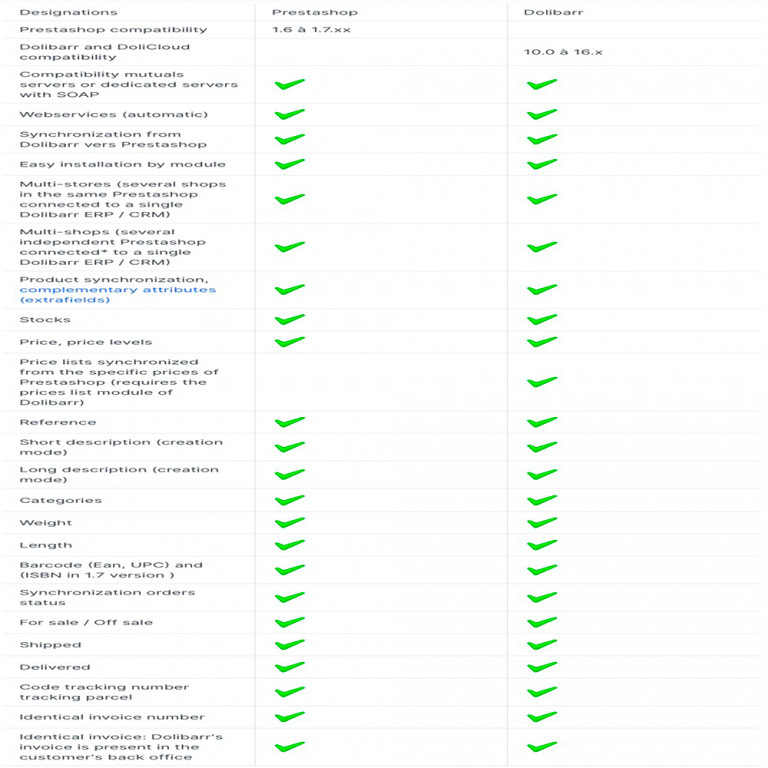This screenshot has width=768, height=768.
Task: Click Prestashop checkmark for Easy installation by module
Action: [x=289, y=164]
